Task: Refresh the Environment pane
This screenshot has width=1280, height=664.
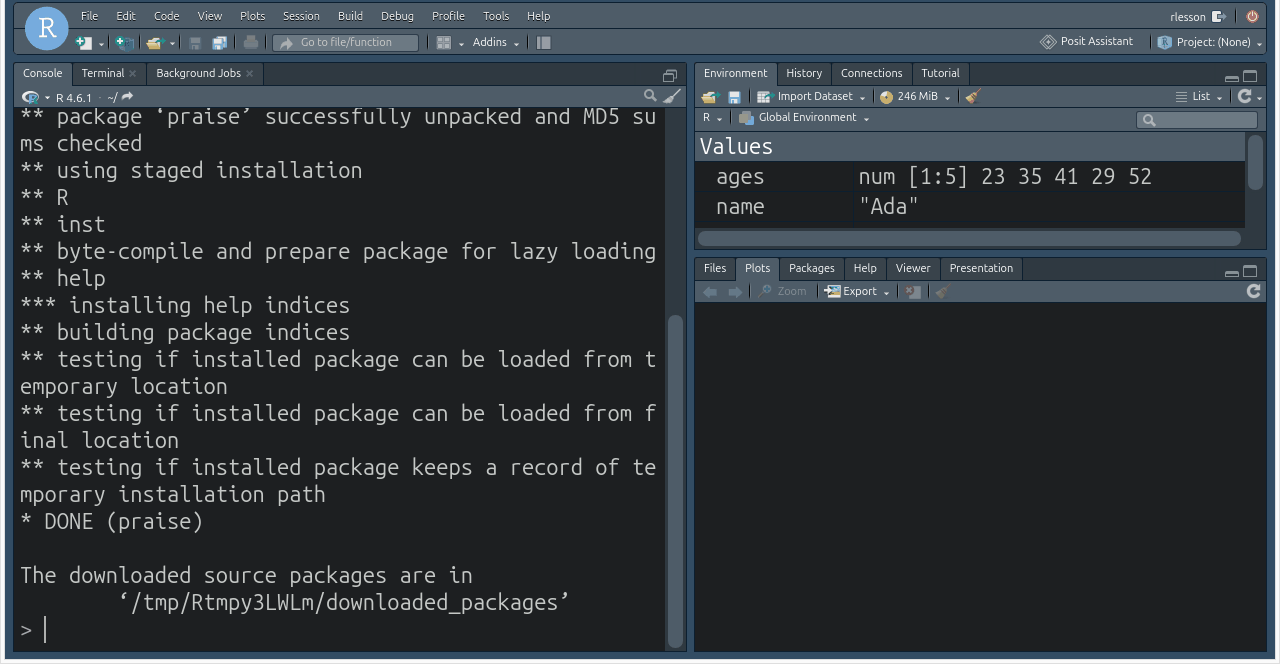Action: click(x=1245, y=96)
